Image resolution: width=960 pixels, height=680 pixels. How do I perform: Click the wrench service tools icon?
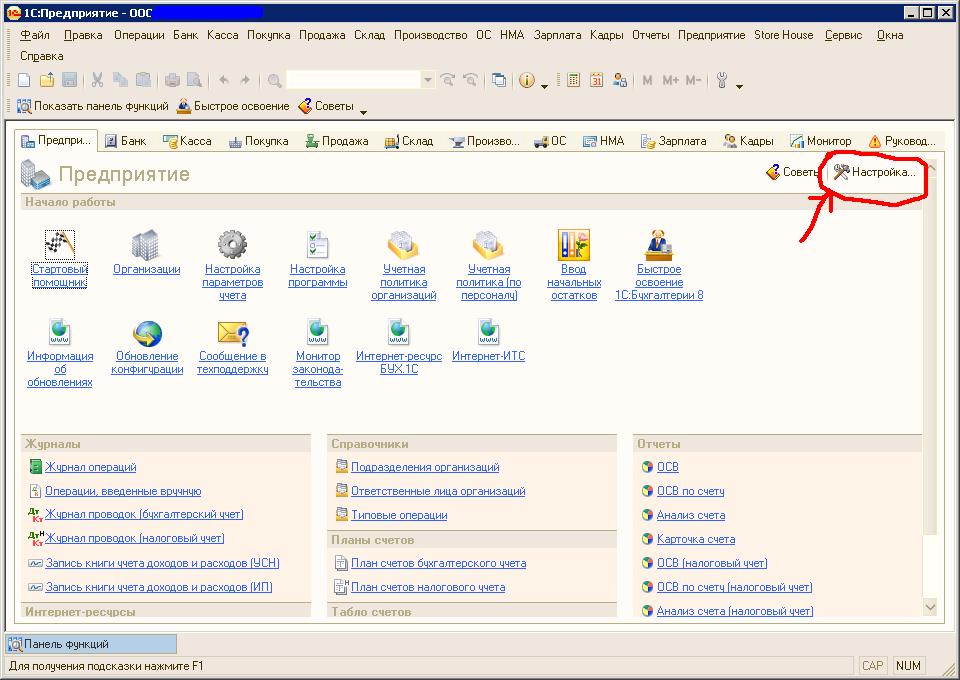pyautogui.click(x=722, y=80)
